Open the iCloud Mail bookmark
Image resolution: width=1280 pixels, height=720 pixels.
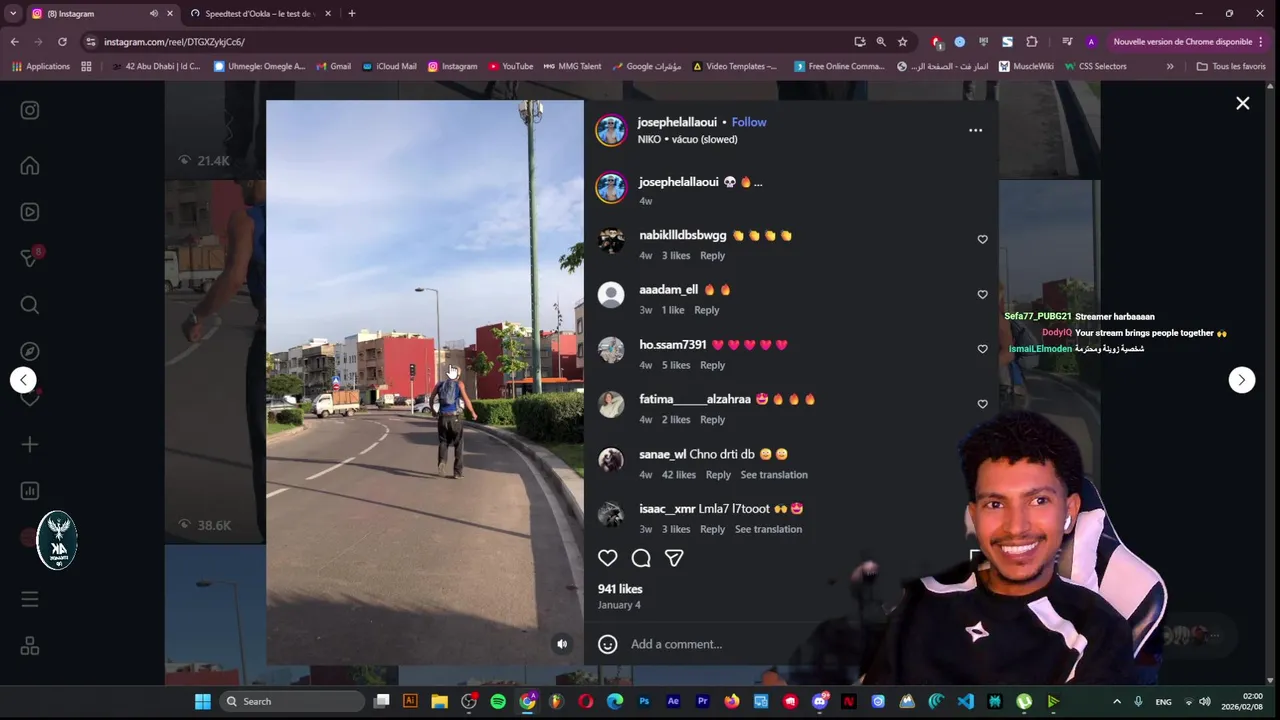tap(389, 66)
